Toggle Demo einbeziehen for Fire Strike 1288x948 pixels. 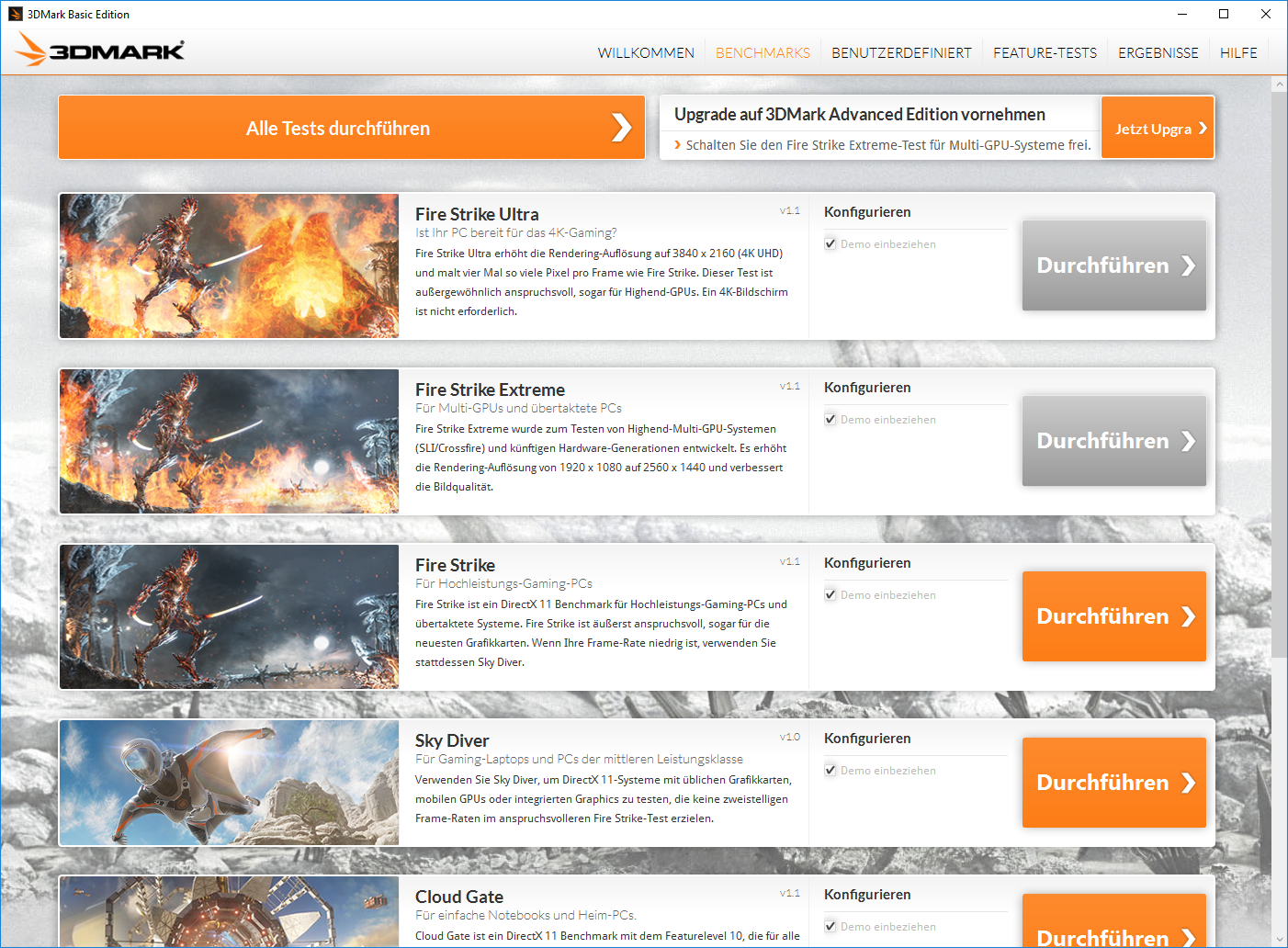click(830, 595)
